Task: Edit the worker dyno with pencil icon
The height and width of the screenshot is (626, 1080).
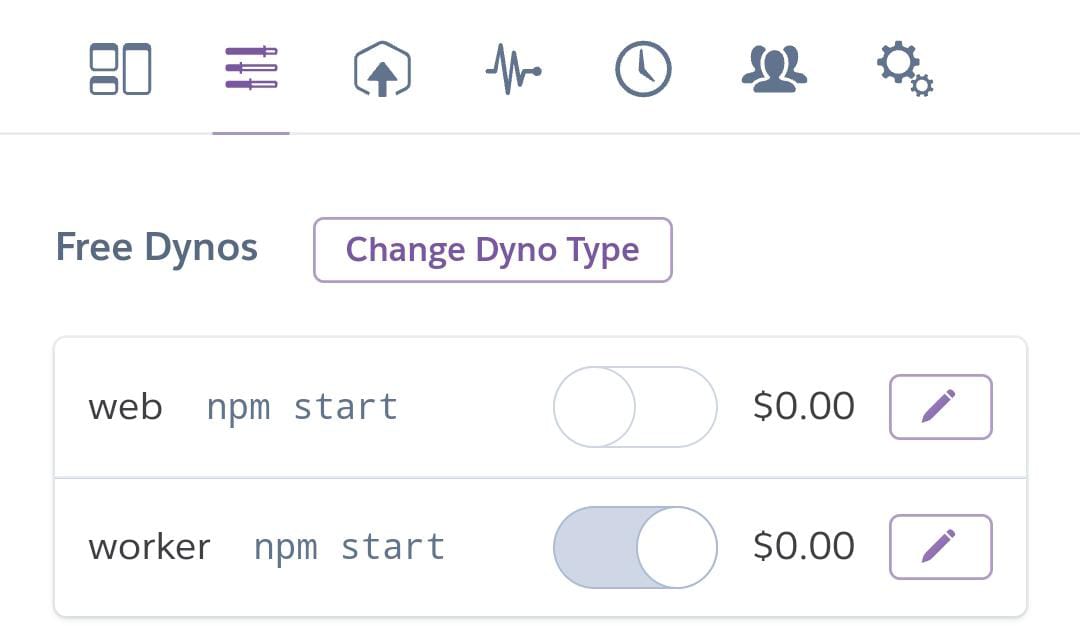Action: [940, 547]
